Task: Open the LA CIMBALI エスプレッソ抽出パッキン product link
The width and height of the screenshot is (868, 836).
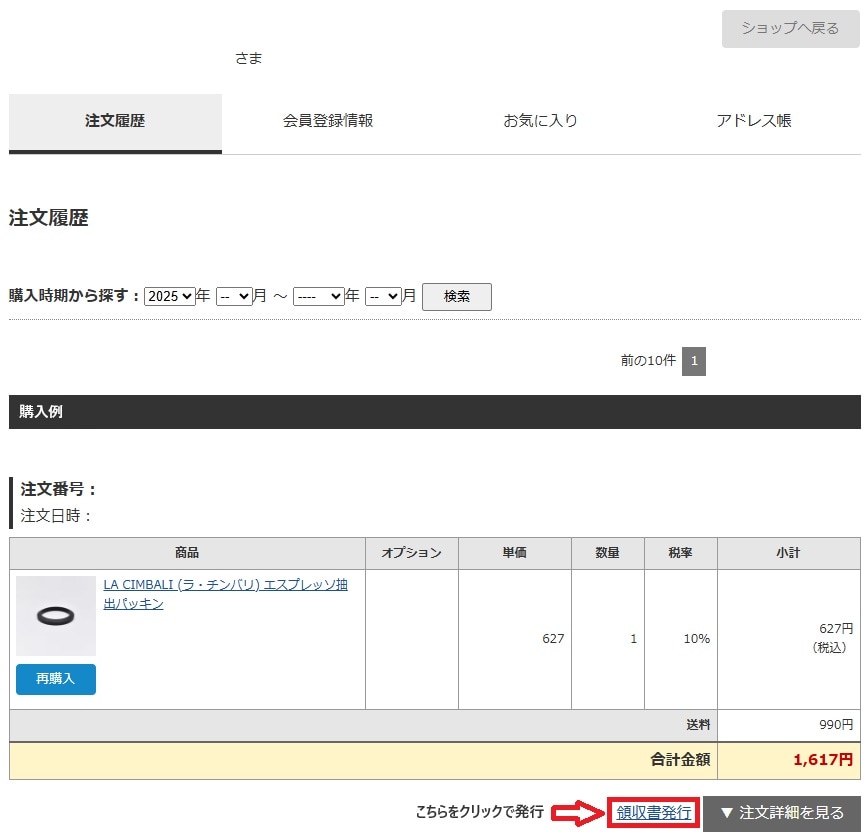Action: coord(225,594)
